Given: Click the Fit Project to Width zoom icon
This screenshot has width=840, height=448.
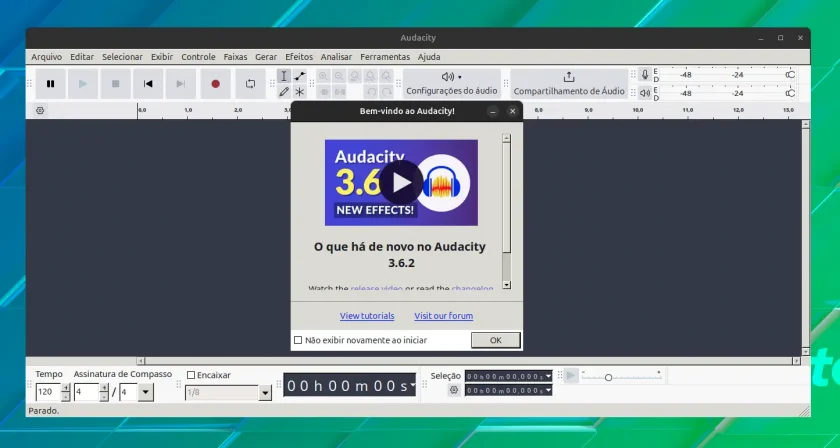Looking at the screenshot, I should pos(370,76).
